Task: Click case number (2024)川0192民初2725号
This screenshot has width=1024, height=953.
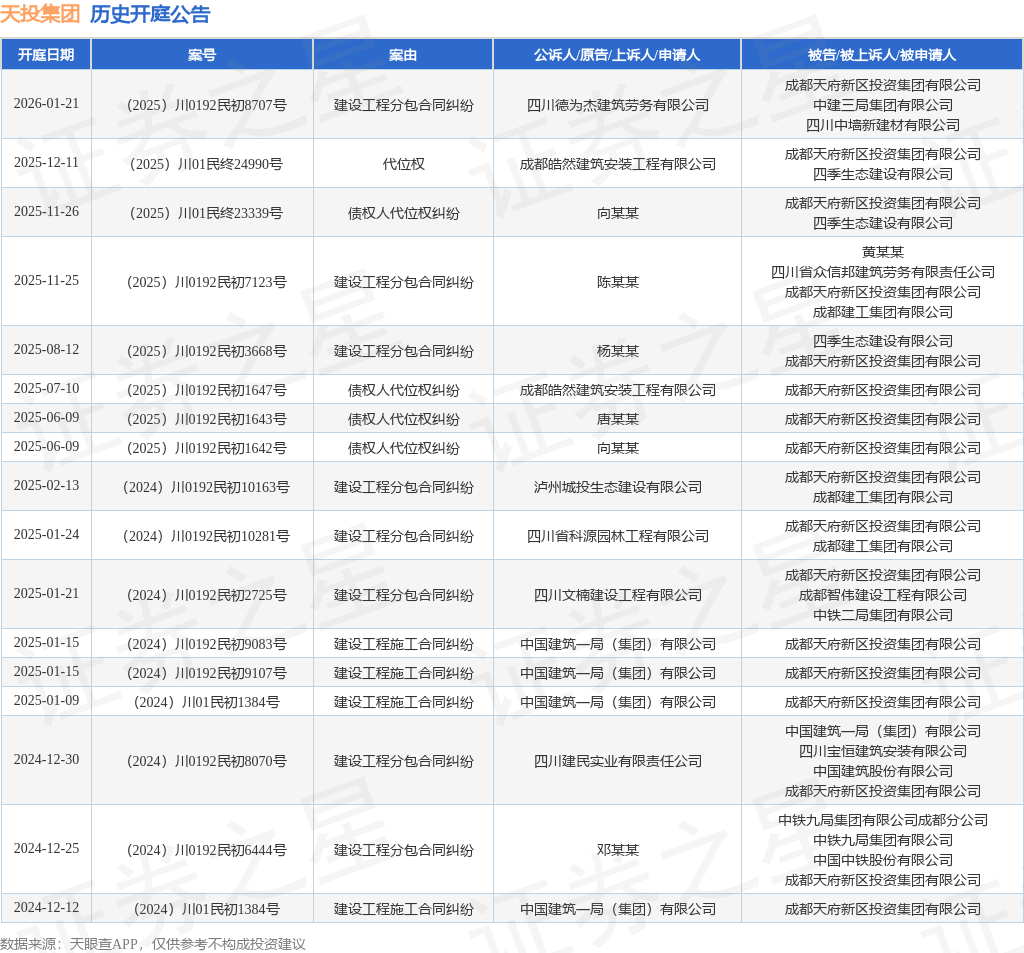Action: 206,595
